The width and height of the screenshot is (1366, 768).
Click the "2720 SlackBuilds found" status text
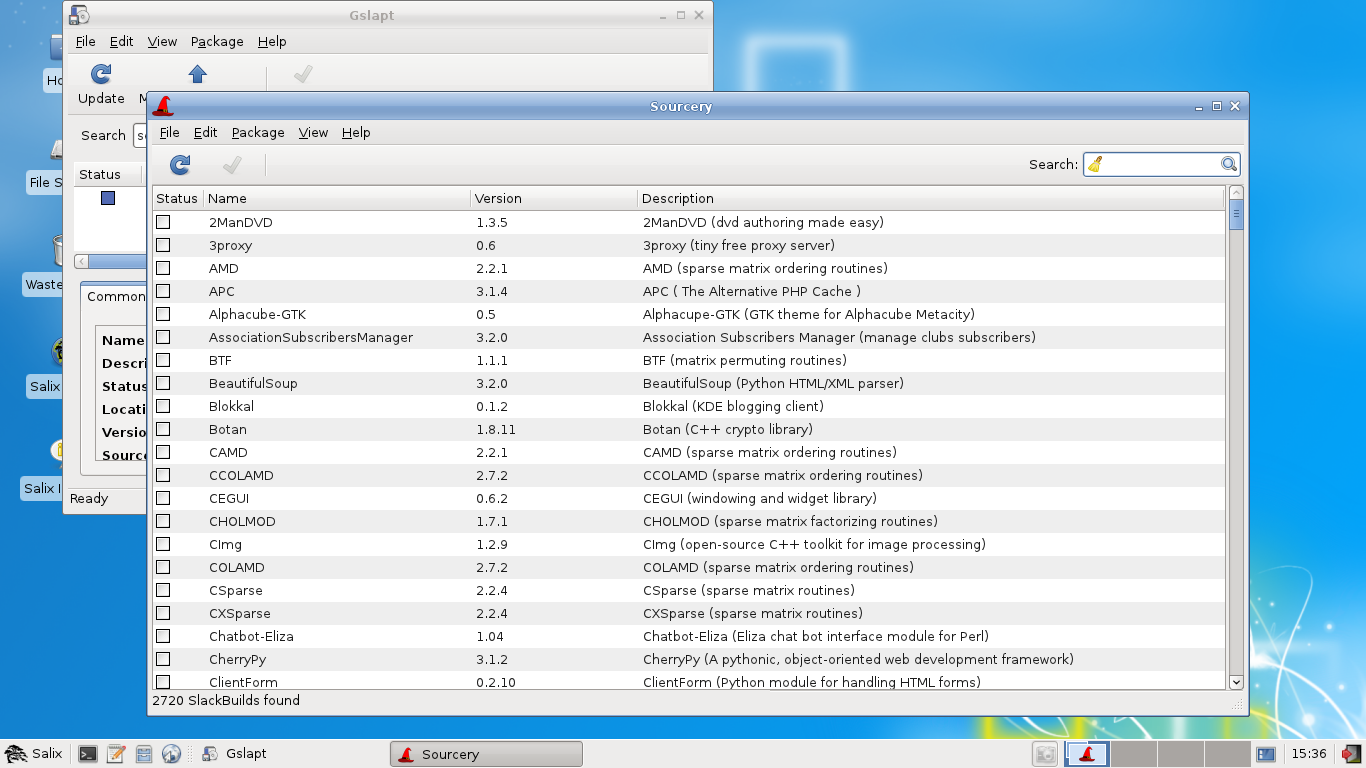tap(226, 700)
